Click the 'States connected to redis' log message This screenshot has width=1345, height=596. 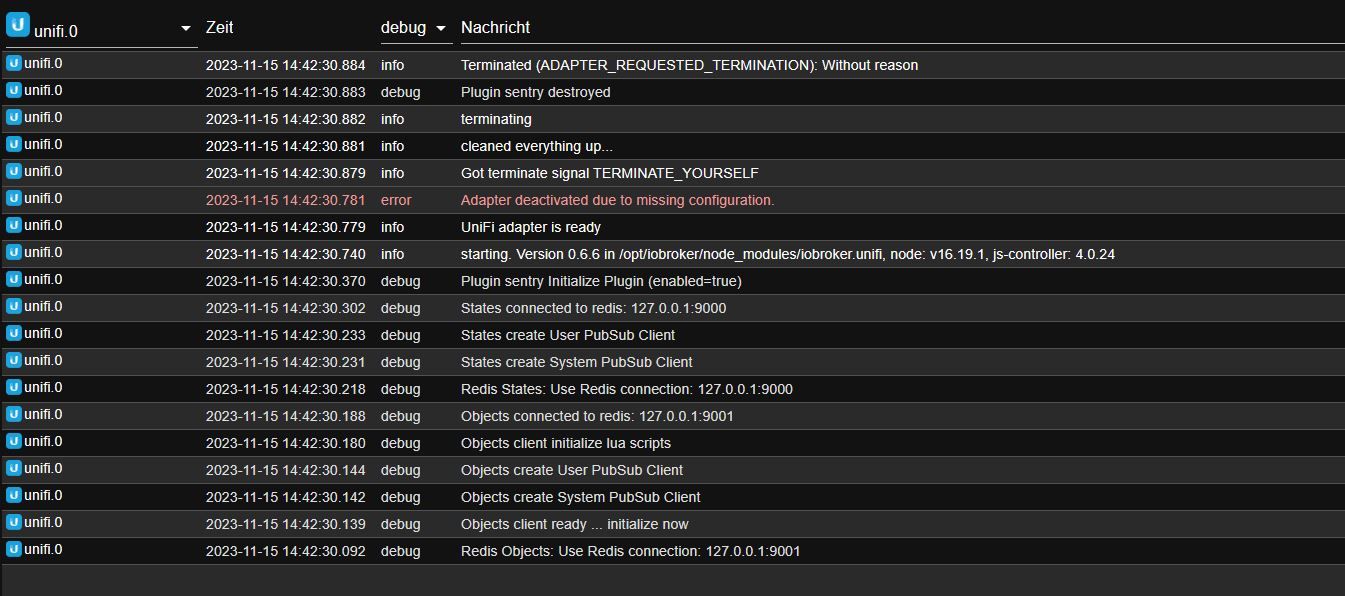tap(593, 308)
